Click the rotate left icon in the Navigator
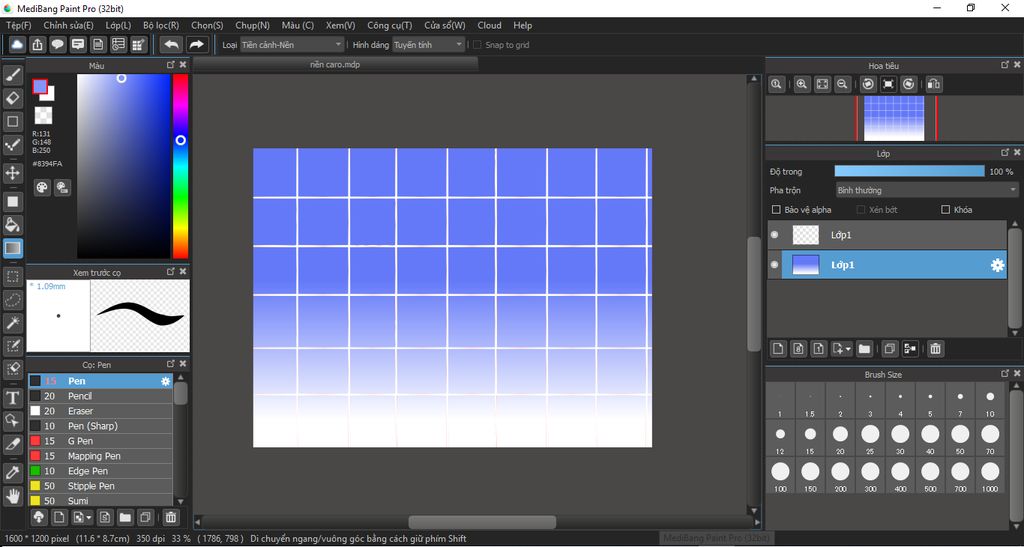 click(x=868, y=84)
